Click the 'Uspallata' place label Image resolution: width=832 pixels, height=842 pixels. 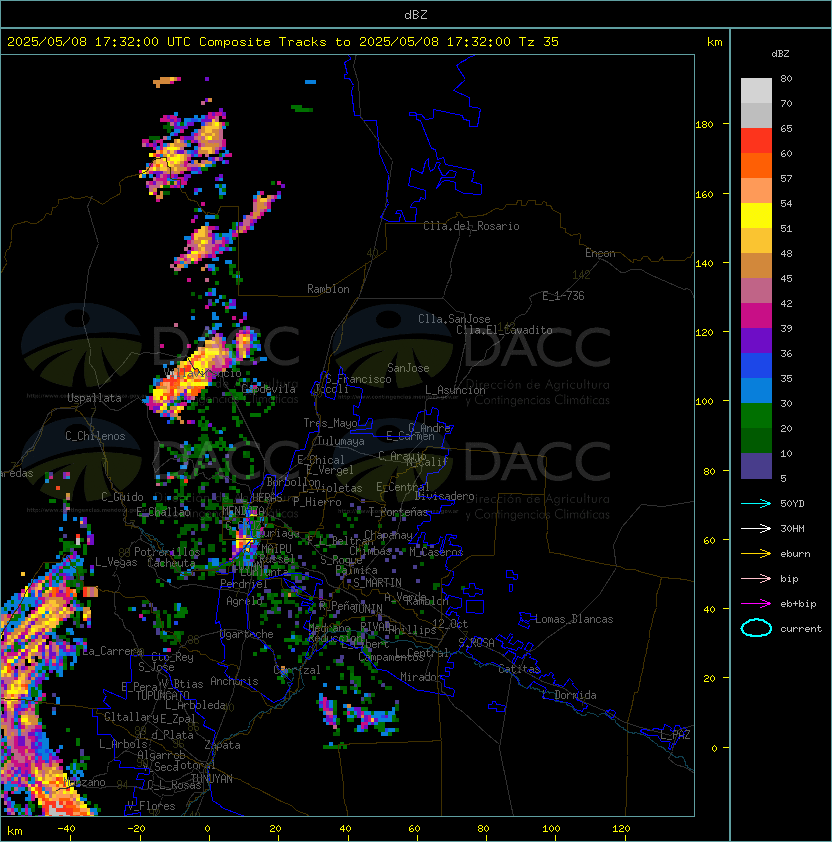point(94,398)
